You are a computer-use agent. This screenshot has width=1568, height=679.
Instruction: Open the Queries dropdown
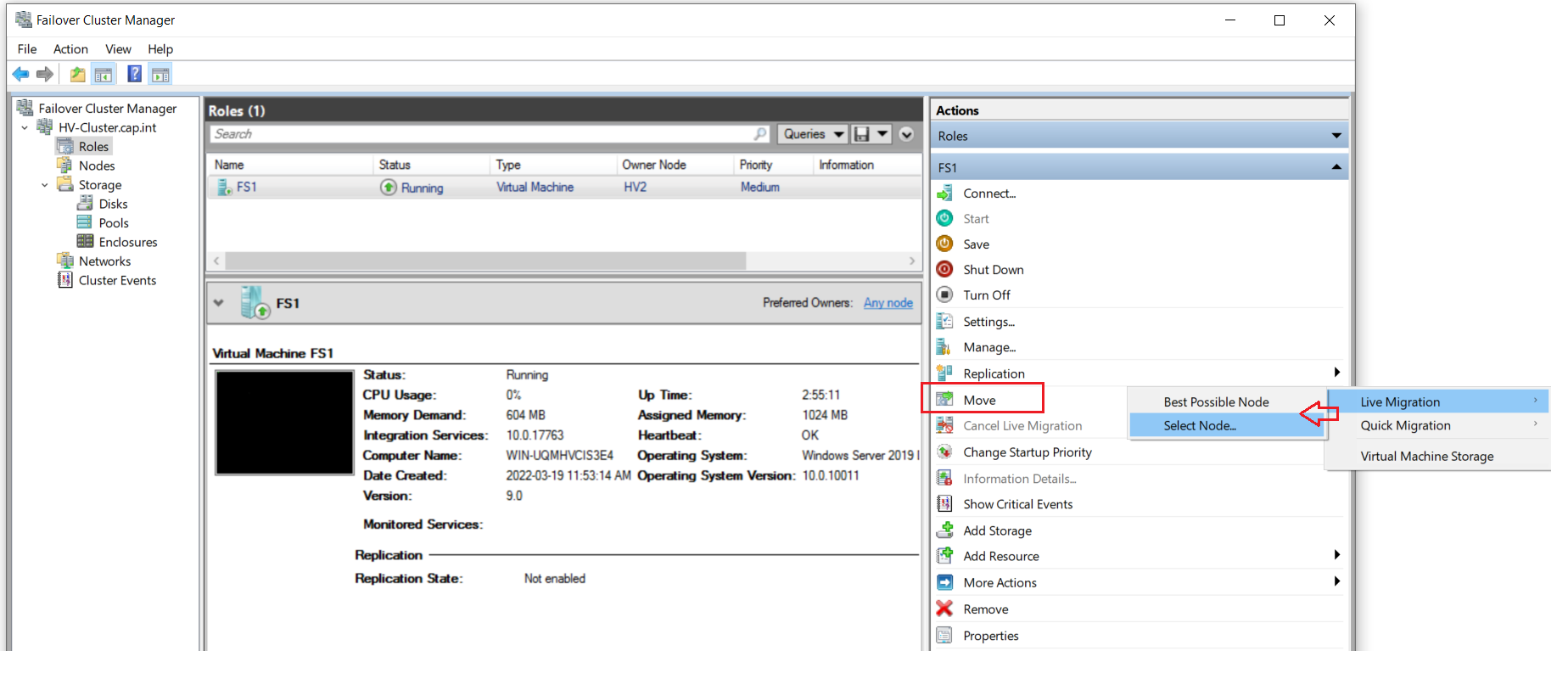(814, 134)
